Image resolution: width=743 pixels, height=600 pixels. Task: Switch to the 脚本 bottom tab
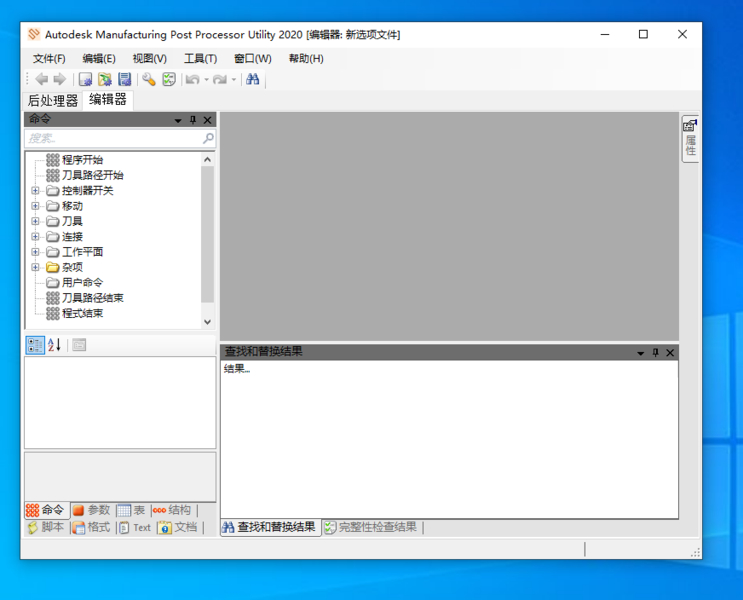pyautogui.click(x=45, y=527)
